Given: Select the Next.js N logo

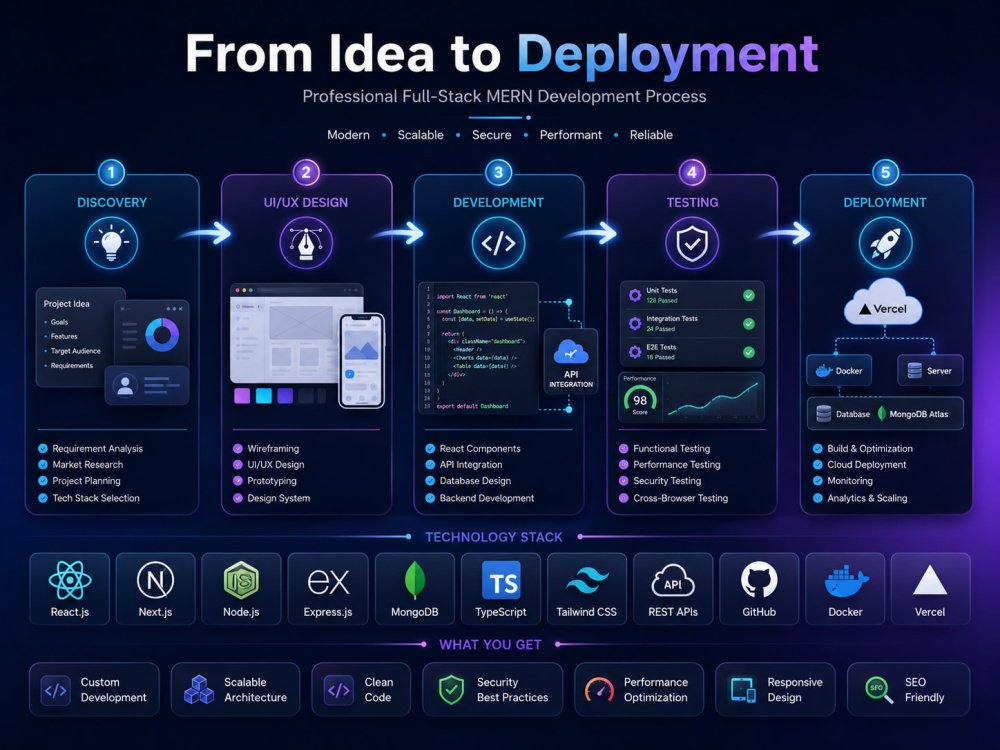Looking at the screenshot, I should click(155, 580).
